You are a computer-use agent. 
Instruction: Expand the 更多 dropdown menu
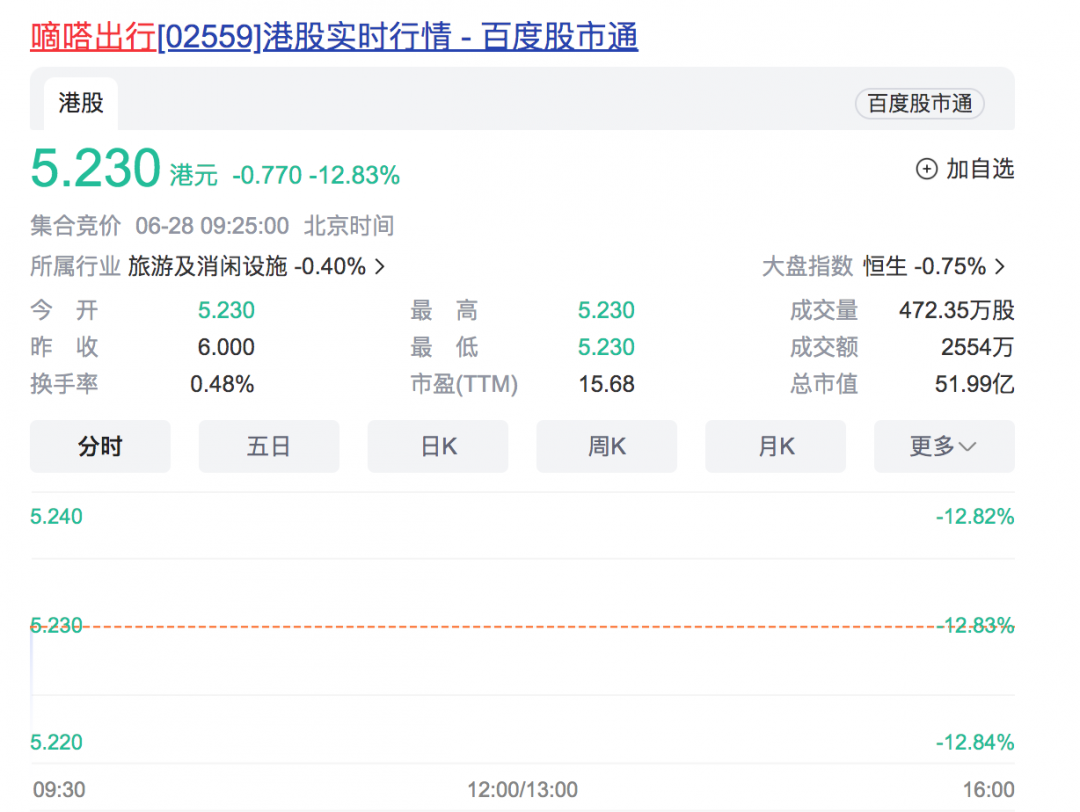click(x=943, y=447)
